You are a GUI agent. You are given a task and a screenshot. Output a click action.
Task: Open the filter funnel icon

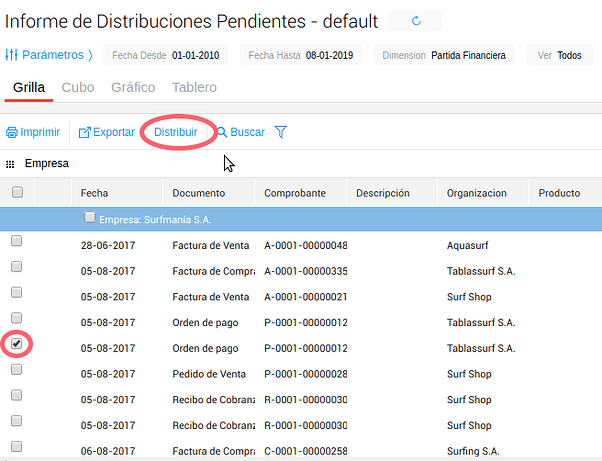click(x=281, y=132)
